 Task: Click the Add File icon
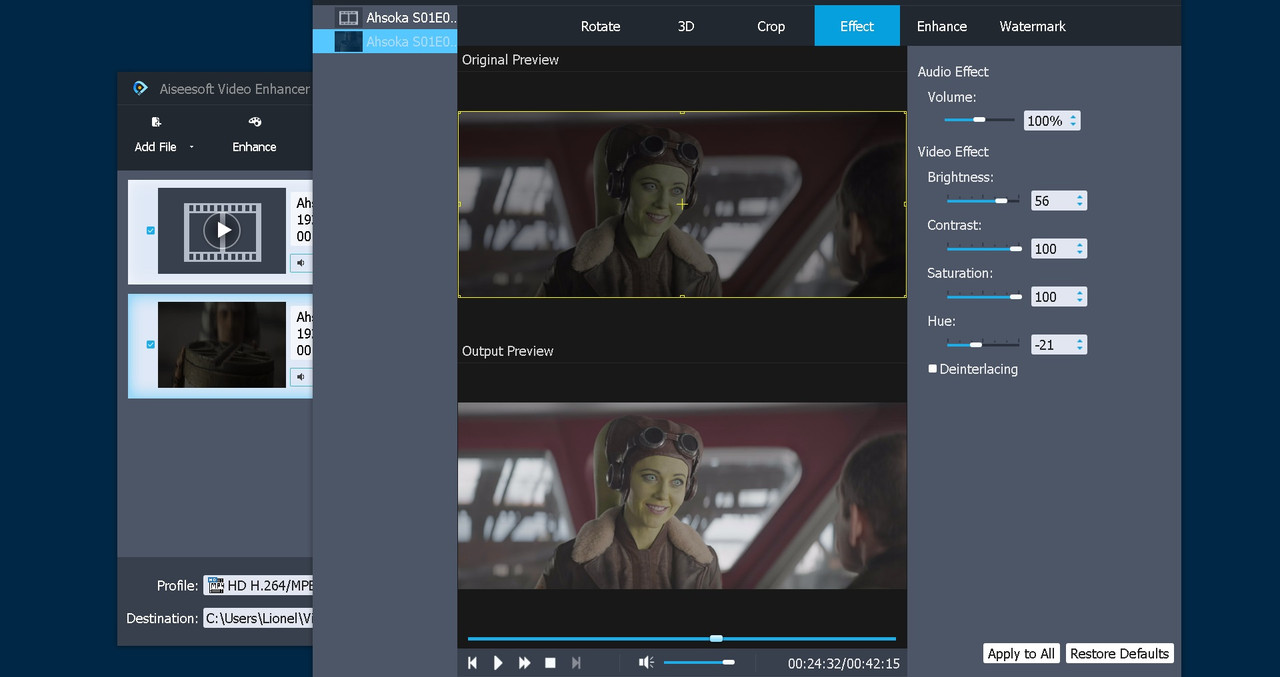coord(156,122)
